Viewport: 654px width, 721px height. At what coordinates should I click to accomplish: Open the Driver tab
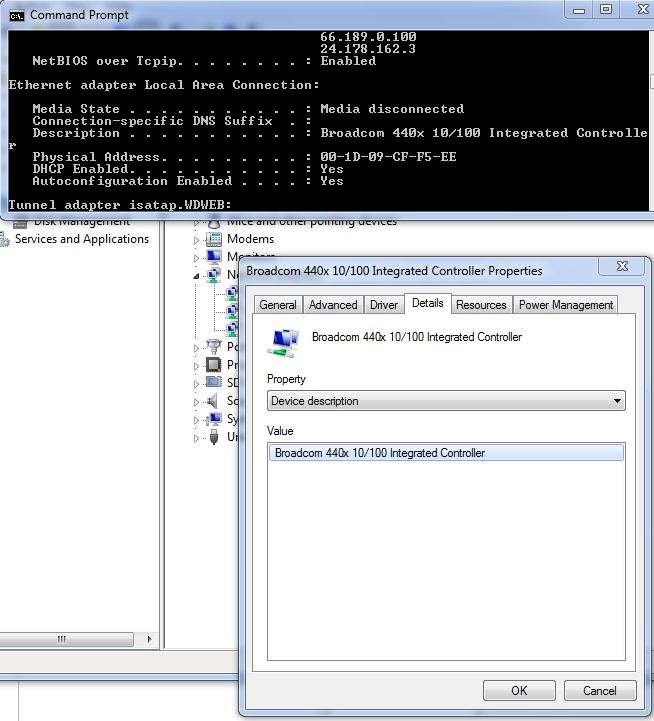point(384,305)
